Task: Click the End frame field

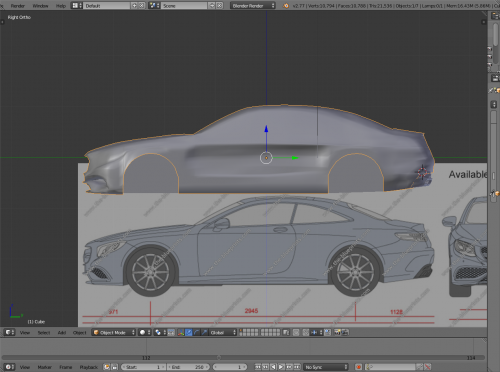Action: pyautogui.click(x=188, y=367)
